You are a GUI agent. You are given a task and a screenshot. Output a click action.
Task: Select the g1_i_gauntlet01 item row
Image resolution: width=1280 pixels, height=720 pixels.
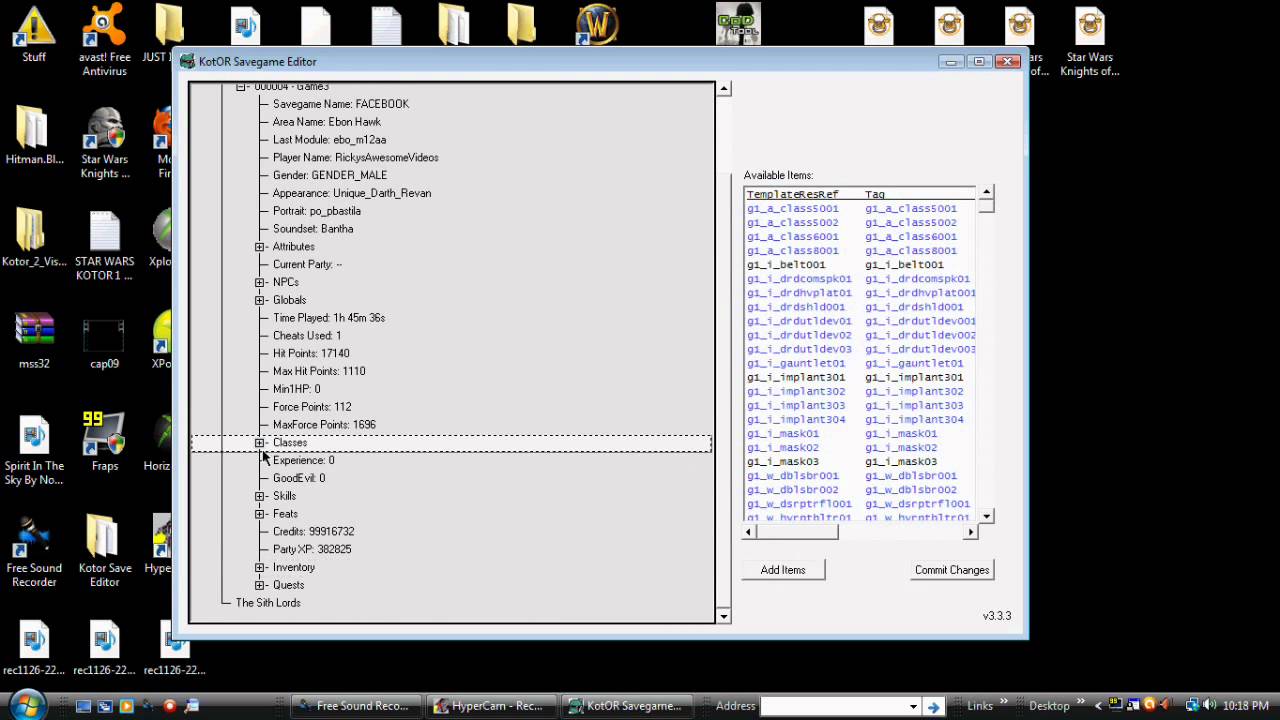pos(859,363)
